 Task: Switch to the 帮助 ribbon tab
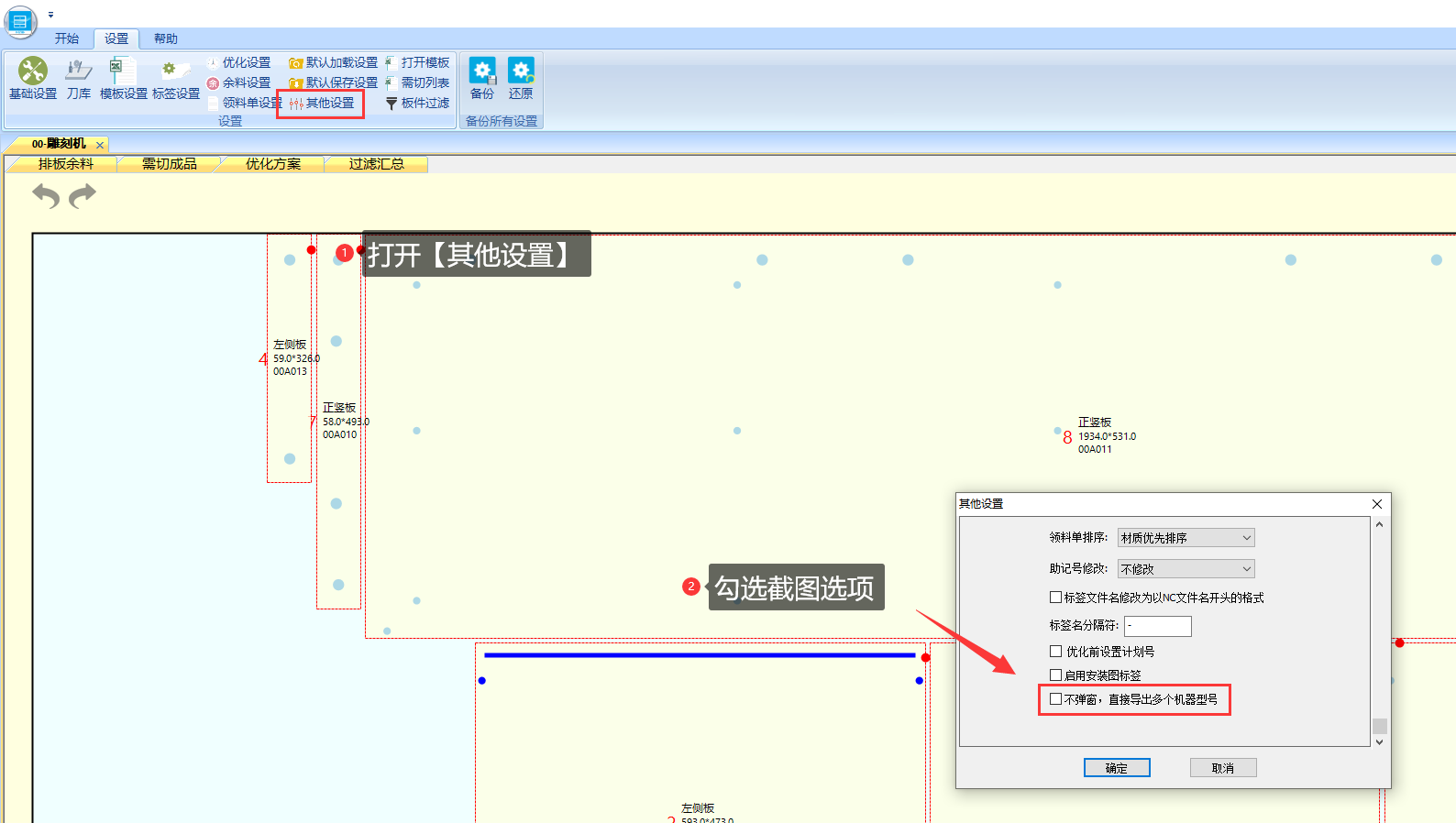pyautogui.click(x=166, y=38)
